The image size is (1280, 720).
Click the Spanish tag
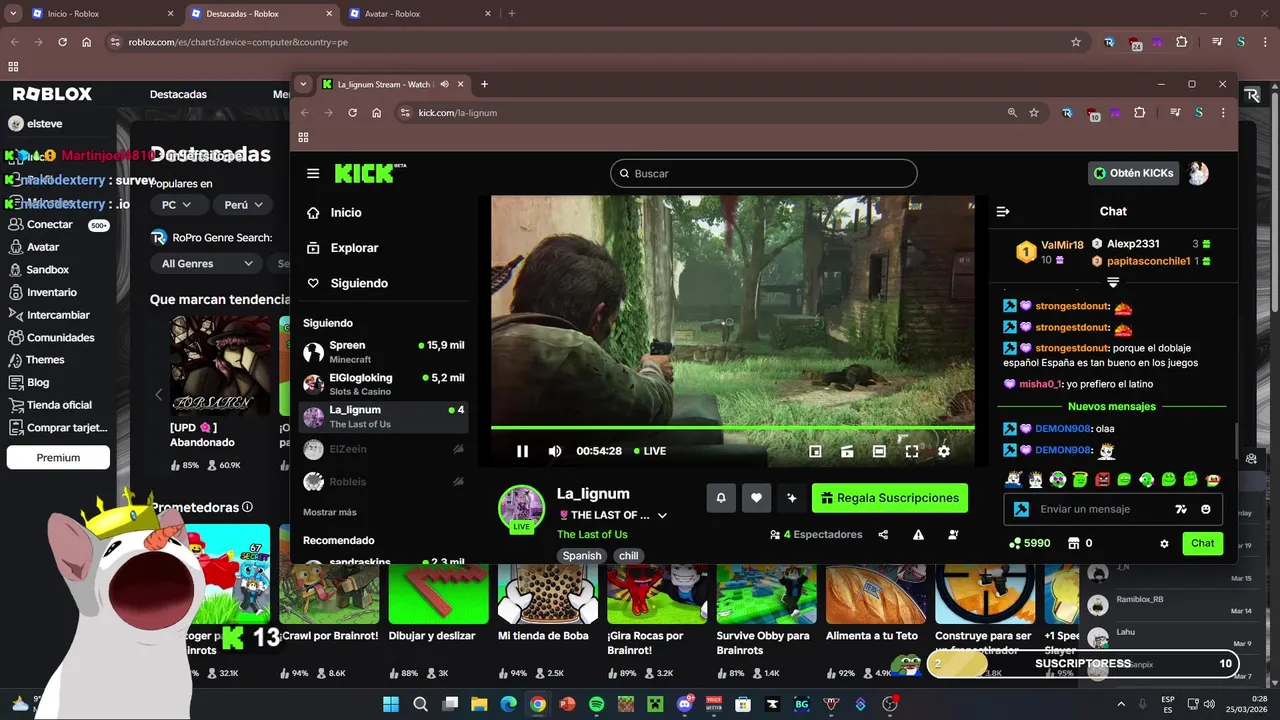[582, 556]
